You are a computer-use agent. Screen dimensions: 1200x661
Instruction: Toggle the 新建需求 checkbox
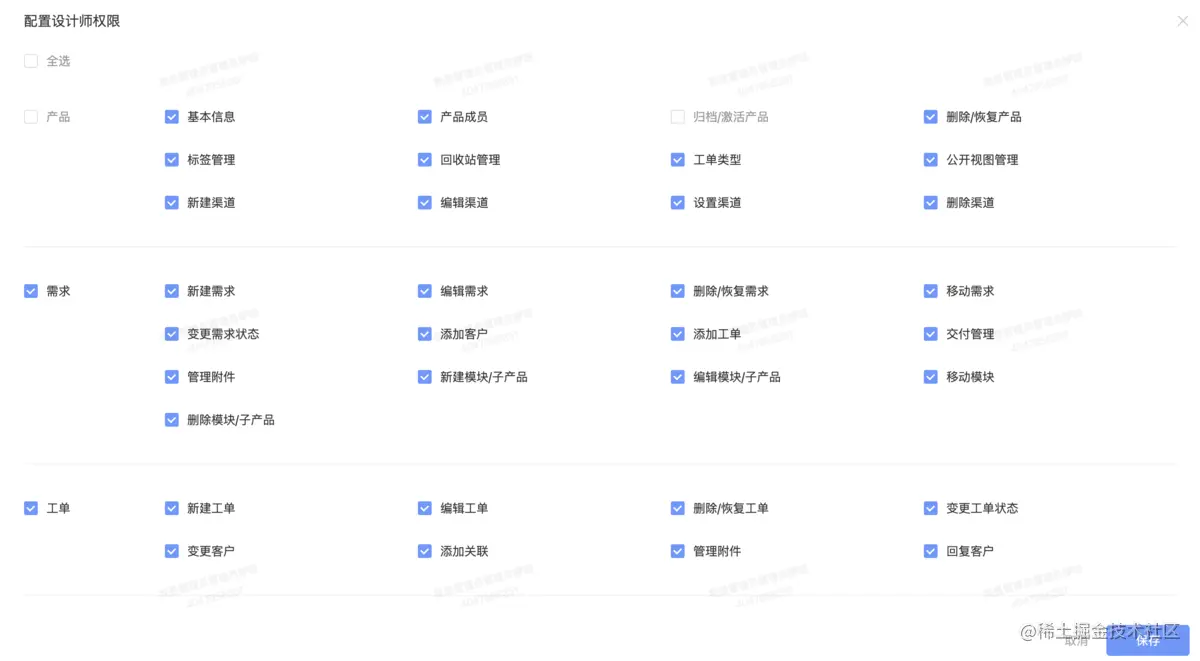click(172, 292)
